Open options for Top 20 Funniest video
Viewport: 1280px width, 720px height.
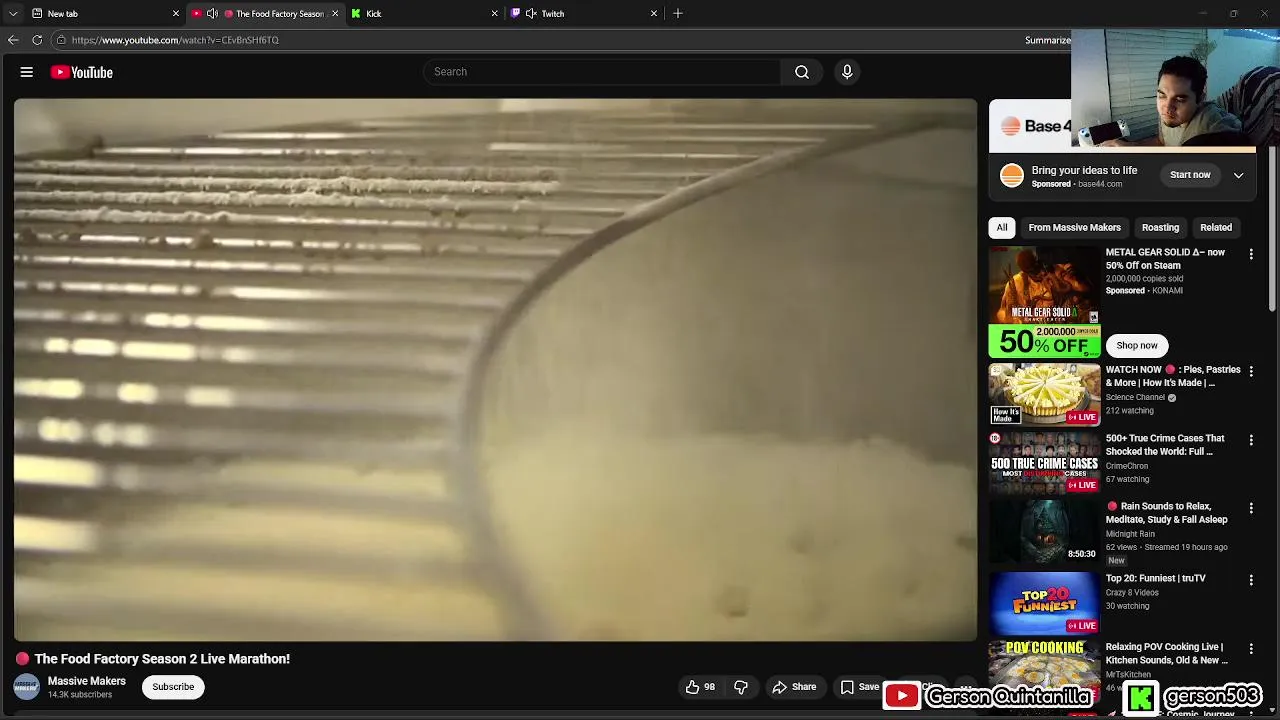1251,580
